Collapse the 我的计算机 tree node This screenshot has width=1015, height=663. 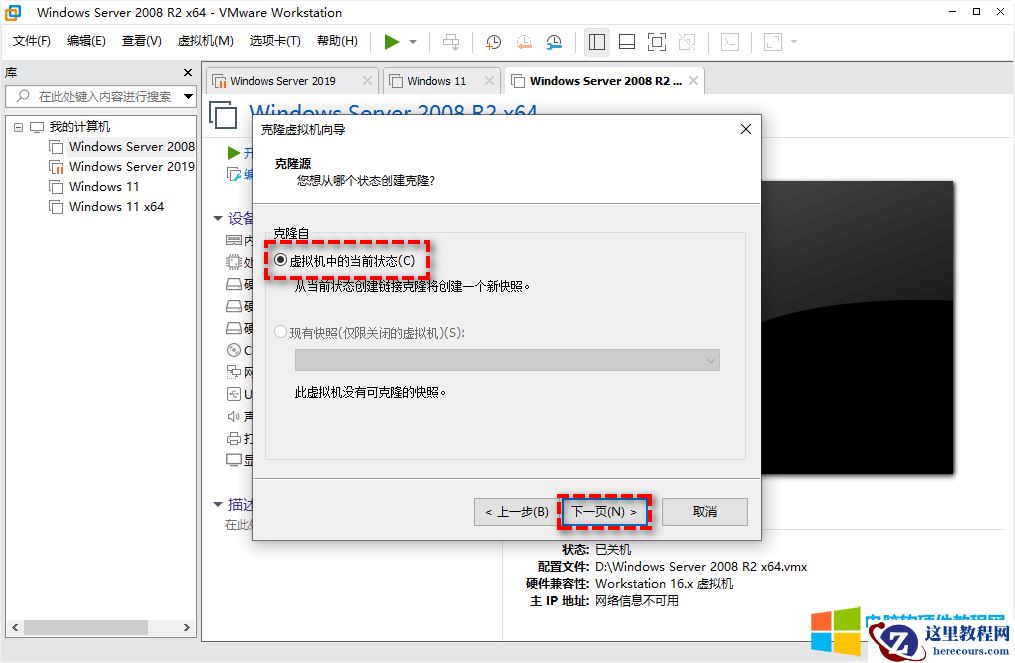(x=18, y=127)
